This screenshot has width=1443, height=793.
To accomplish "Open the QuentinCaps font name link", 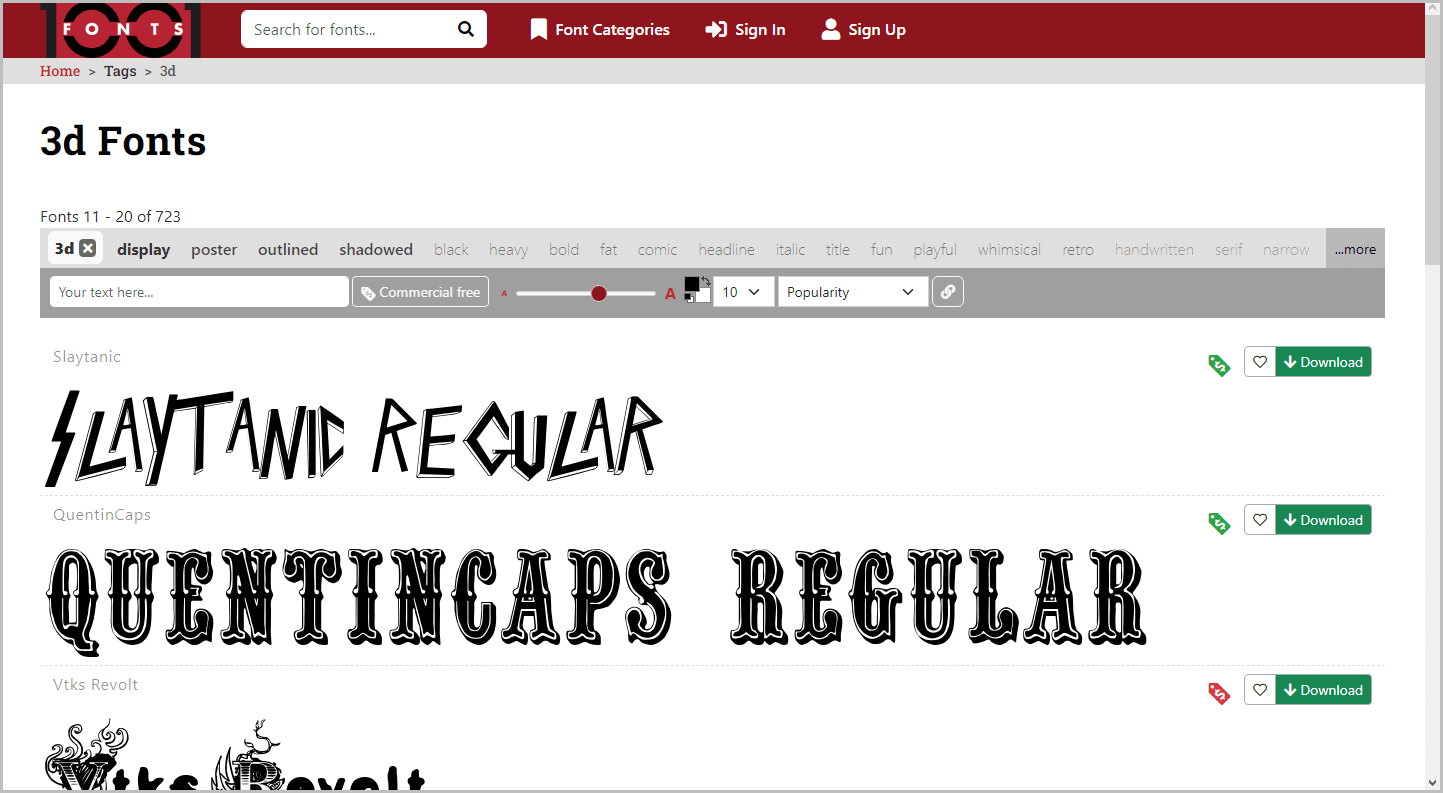I will click(x=102, y=515).
